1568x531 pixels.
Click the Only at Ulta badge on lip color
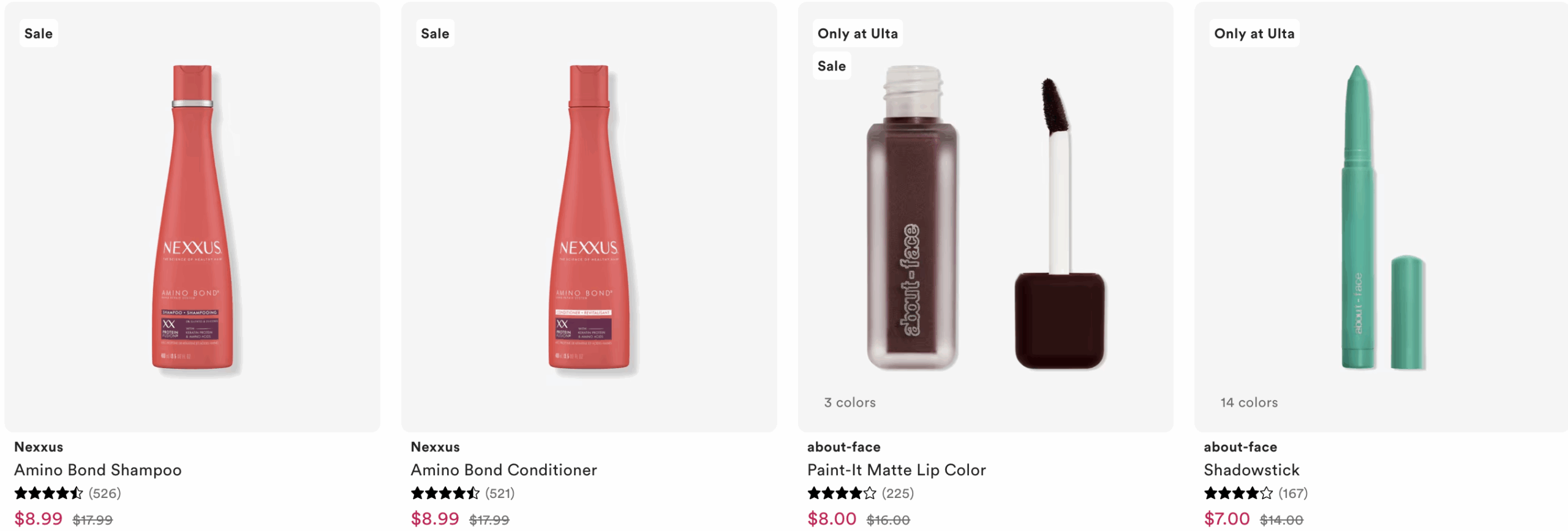pyautogui.click(x=858, y=34)
